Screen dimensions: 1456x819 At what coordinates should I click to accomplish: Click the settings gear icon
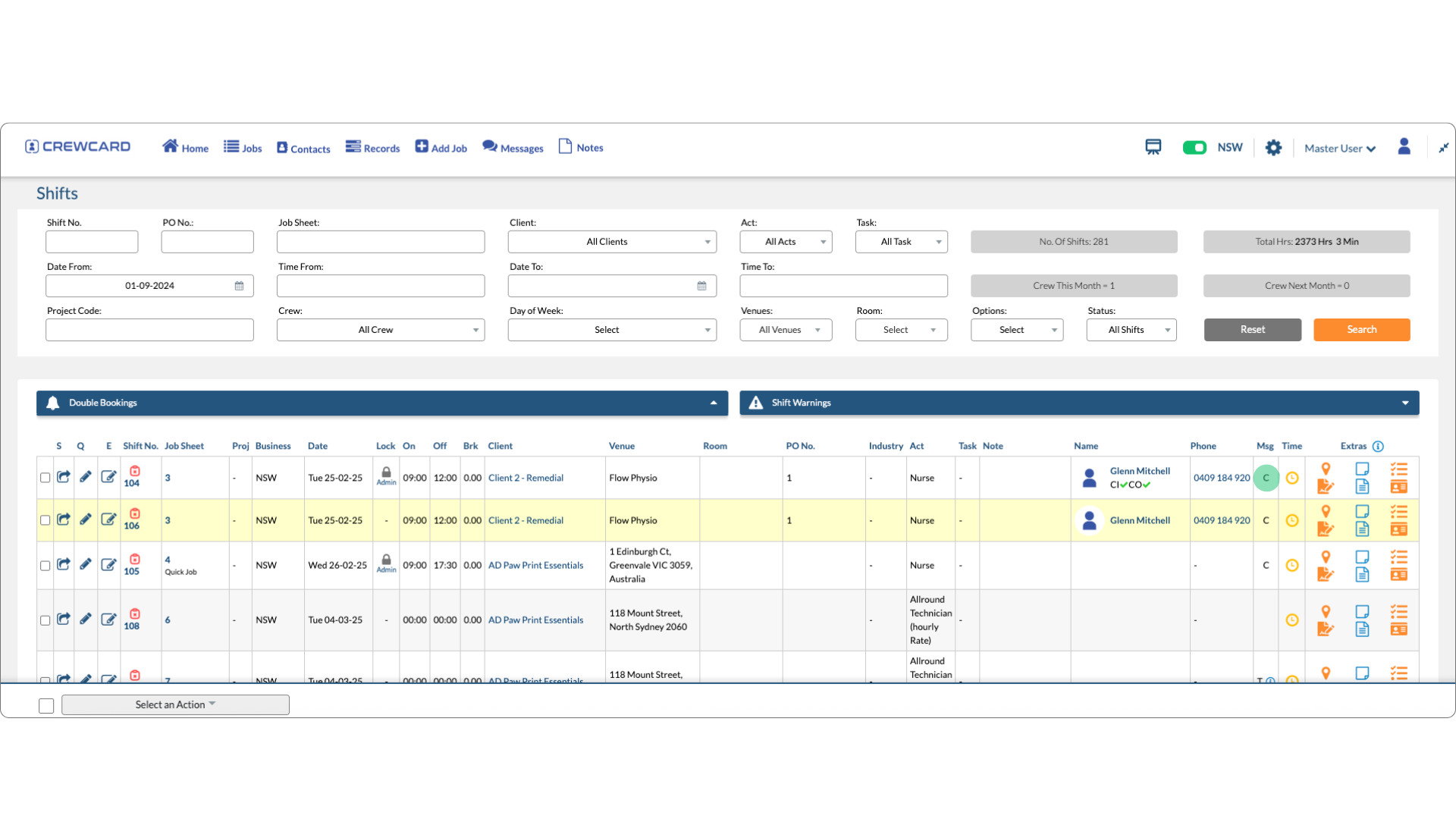click(1273, 148)
